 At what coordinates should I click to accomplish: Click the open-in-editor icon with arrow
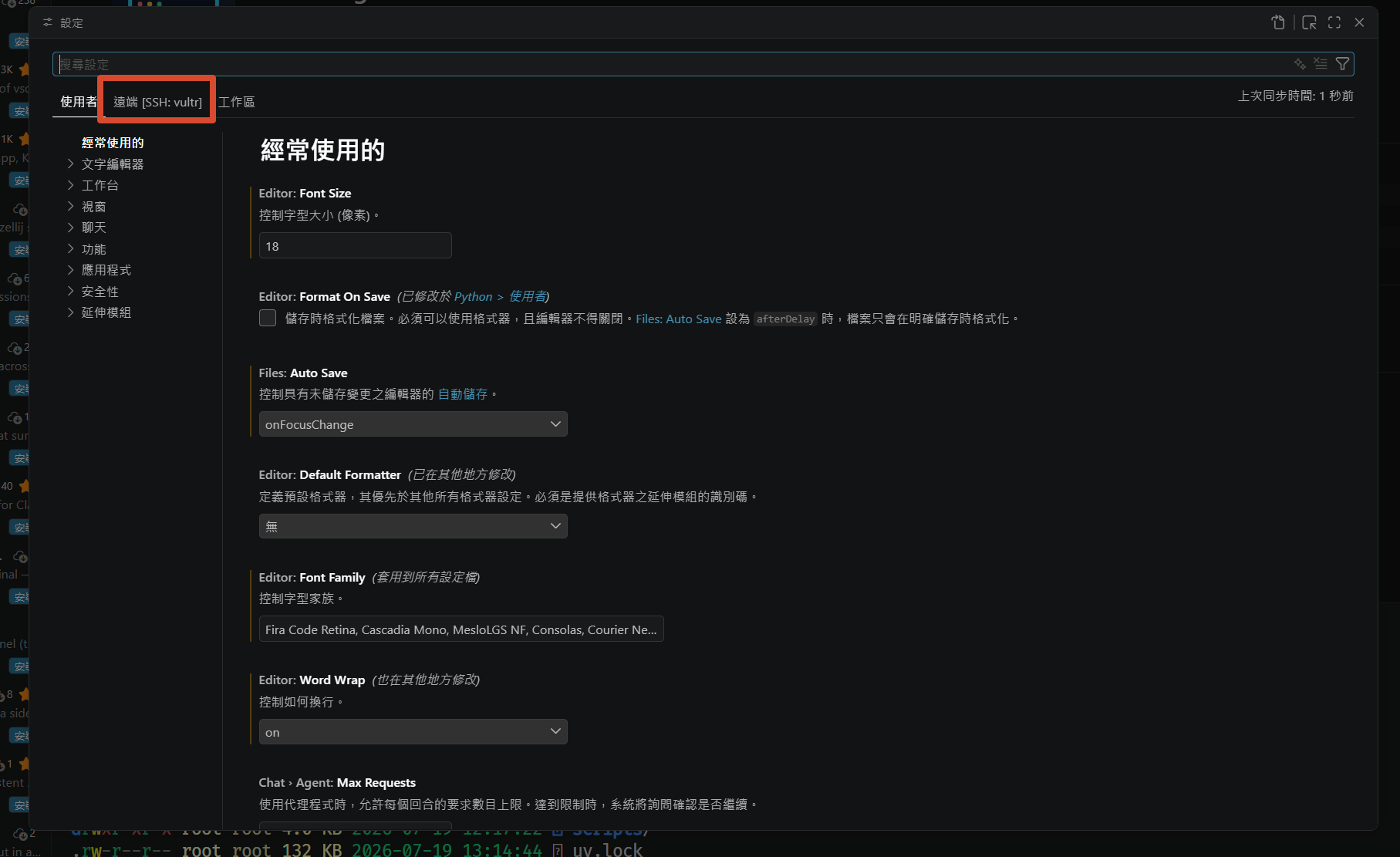(x=1309, y=22)
